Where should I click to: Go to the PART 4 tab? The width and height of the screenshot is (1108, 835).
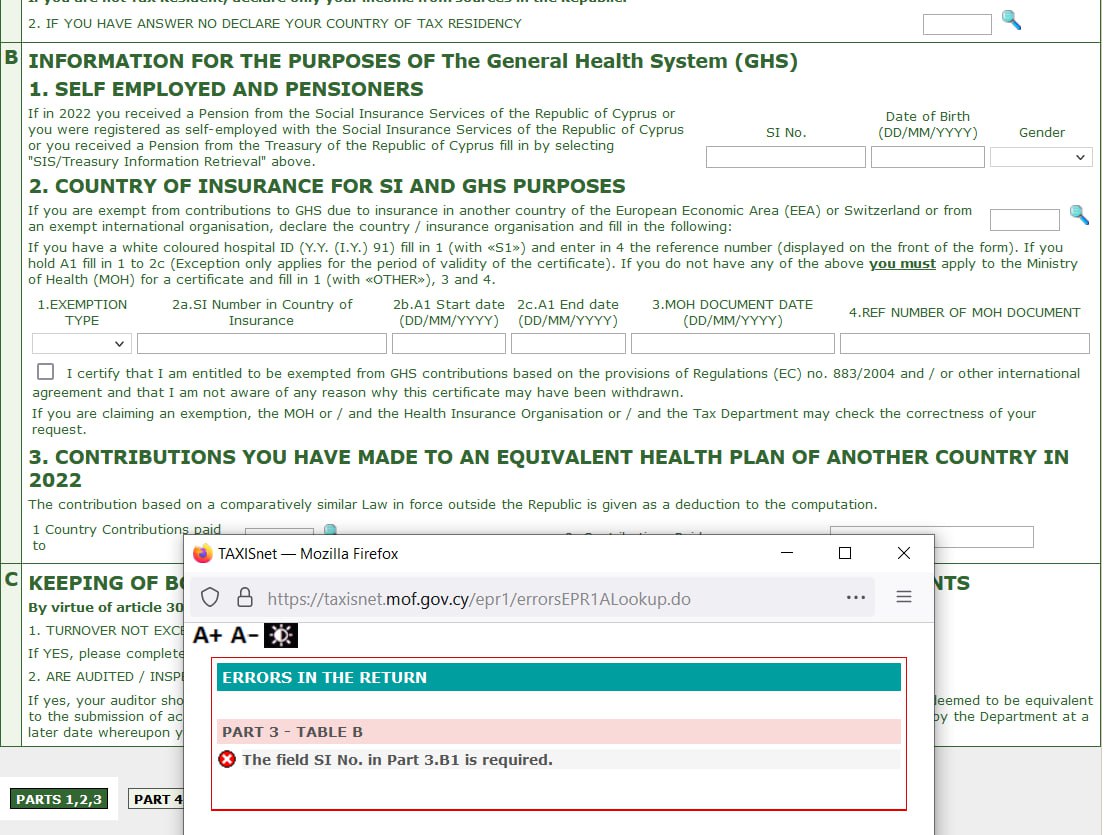coord(157,799)
